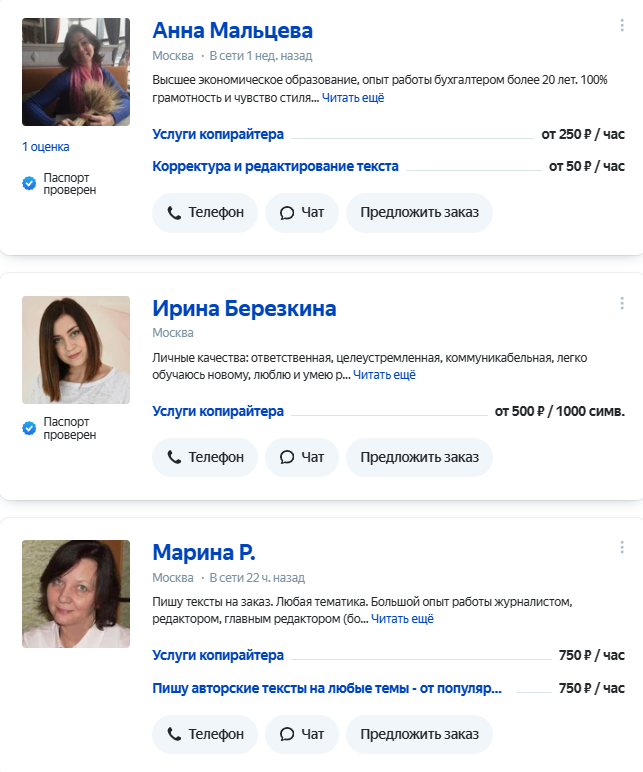This screenshot has width=643, height=772.
Task: Expand Анна Мальцева description with Читать ещё
Action: pos(353,98)
